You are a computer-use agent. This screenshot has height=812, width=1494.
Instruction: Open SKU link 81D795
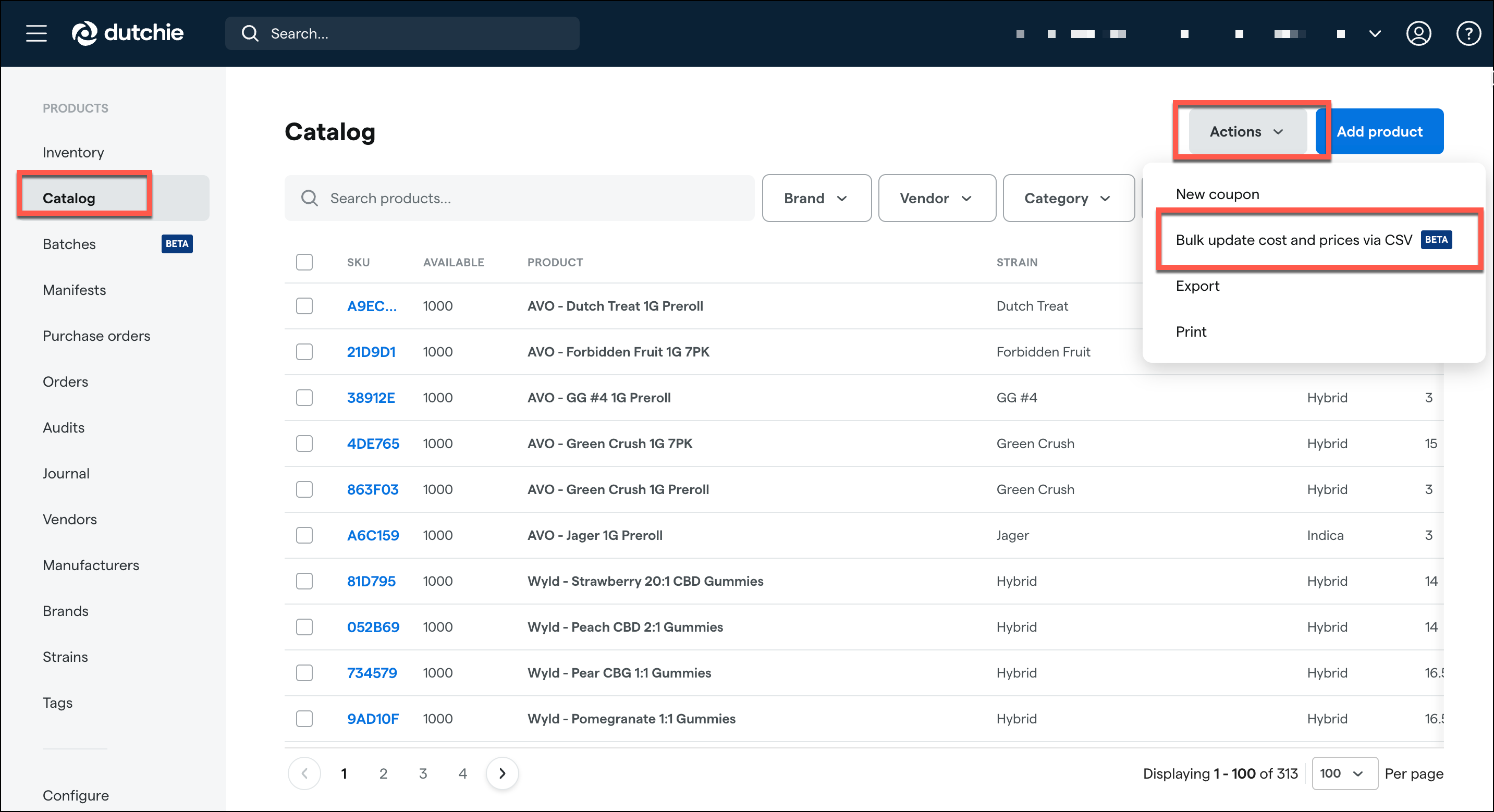[371, 581]
